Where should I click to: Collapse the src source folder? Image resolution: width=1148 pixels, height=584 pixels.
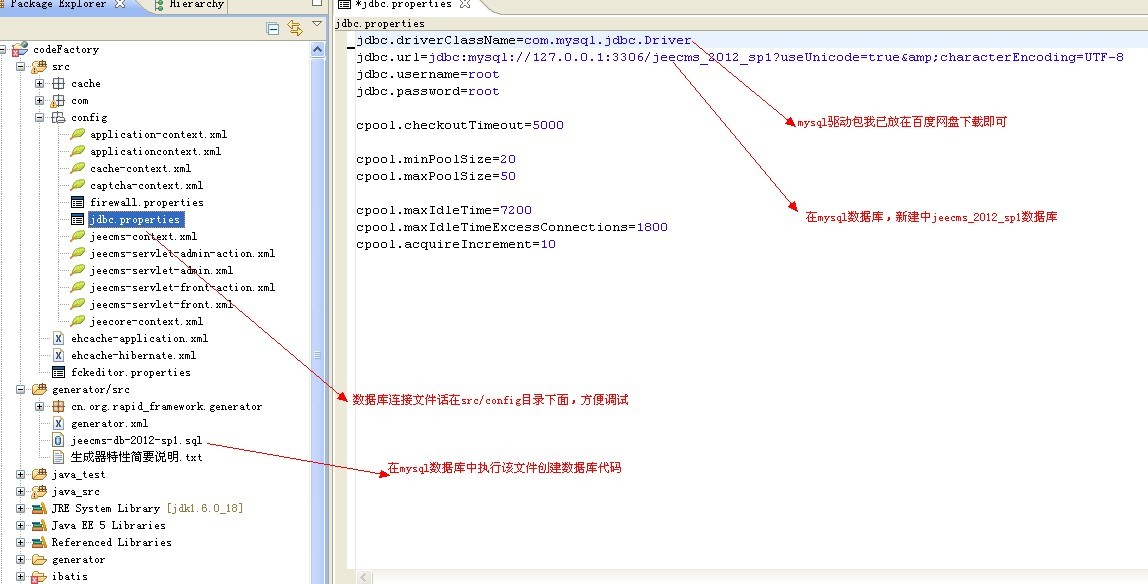[x=20, y=67]
